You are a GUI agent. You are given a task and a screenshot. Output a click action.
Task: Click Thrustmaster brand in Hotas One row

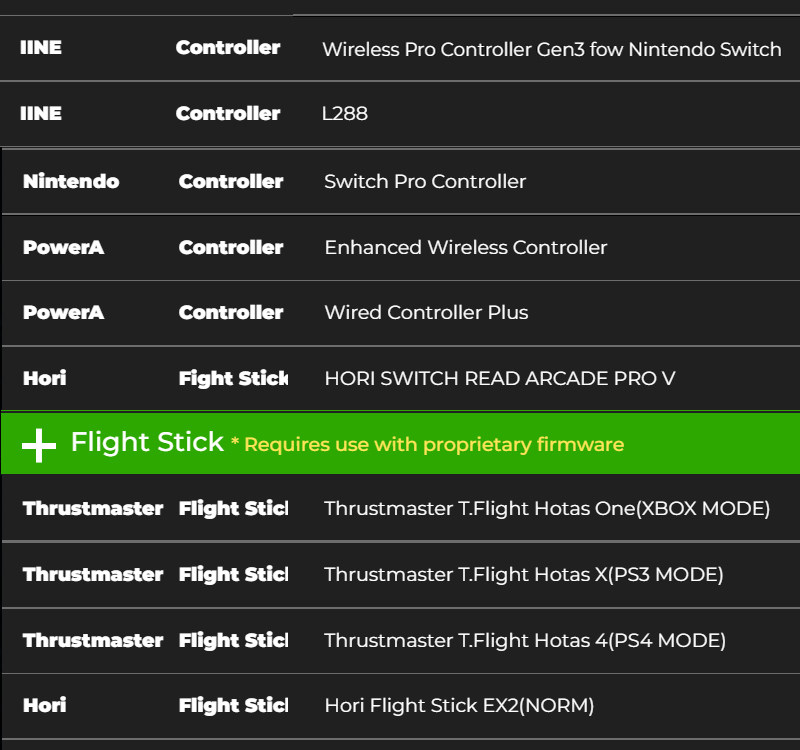tap(92, 509)
